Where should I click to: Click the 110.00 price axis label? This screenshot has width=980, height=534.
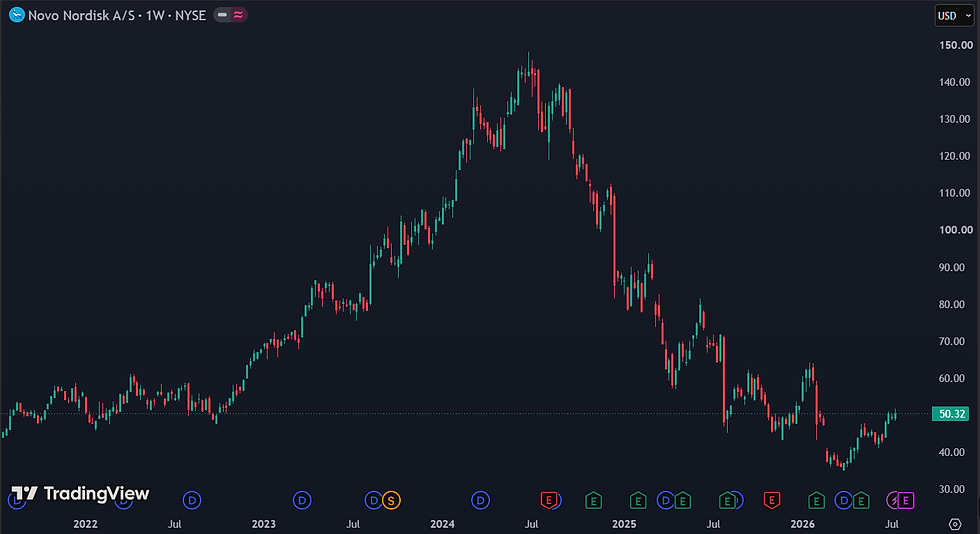coord(954,193)
